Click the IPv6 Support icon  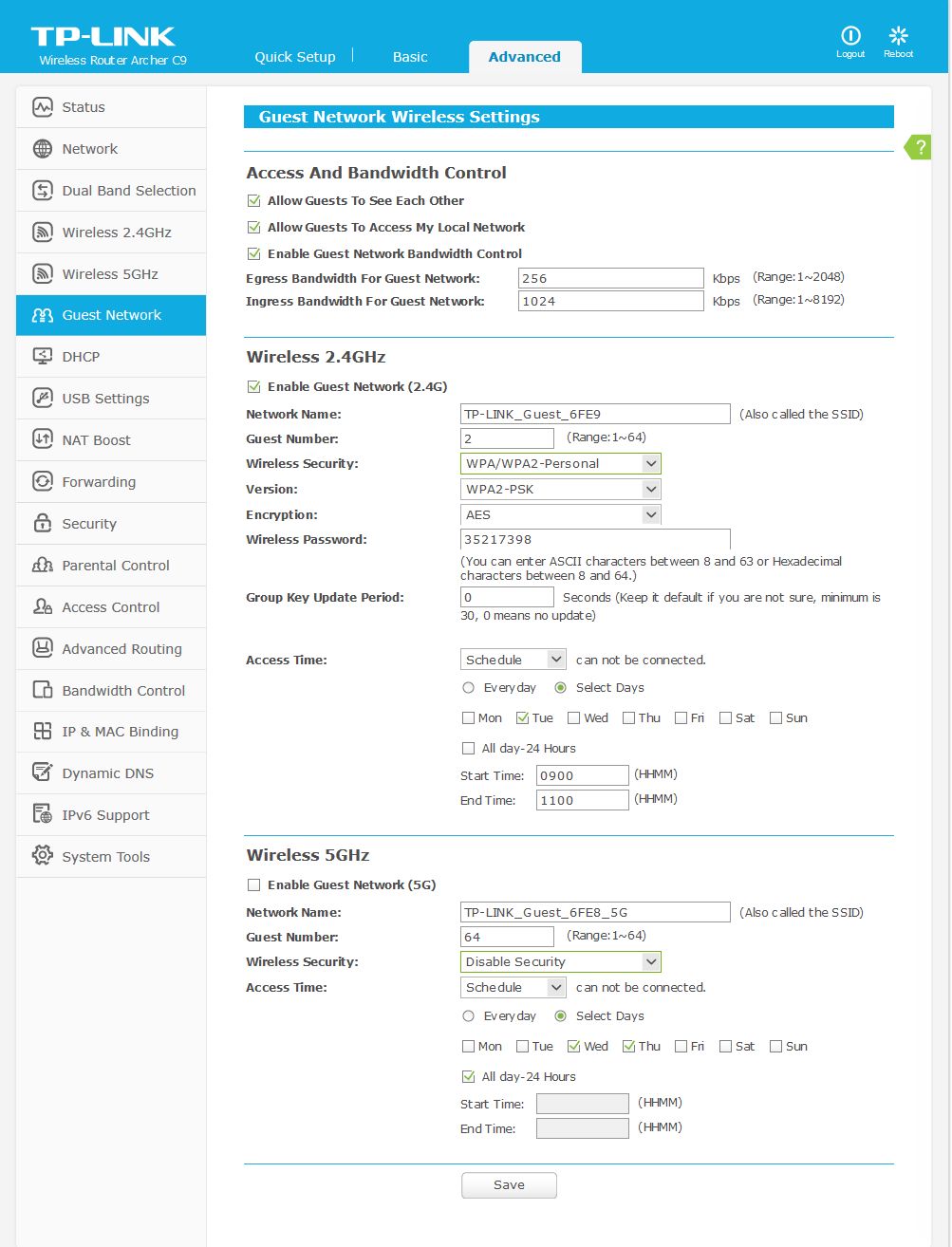tap(43, 815)
